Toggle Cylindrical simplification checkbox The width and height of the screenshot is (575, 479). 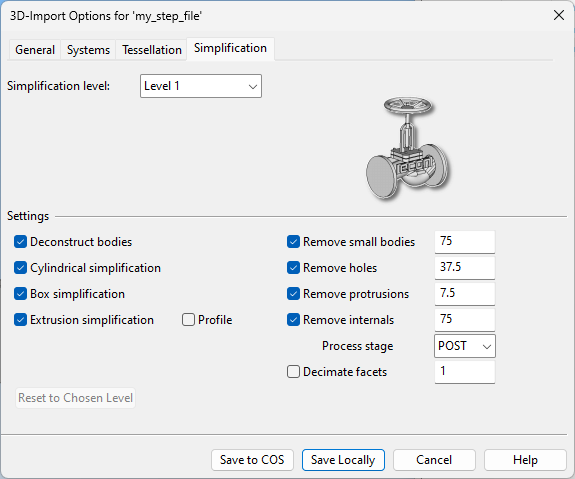coord(21,268)
